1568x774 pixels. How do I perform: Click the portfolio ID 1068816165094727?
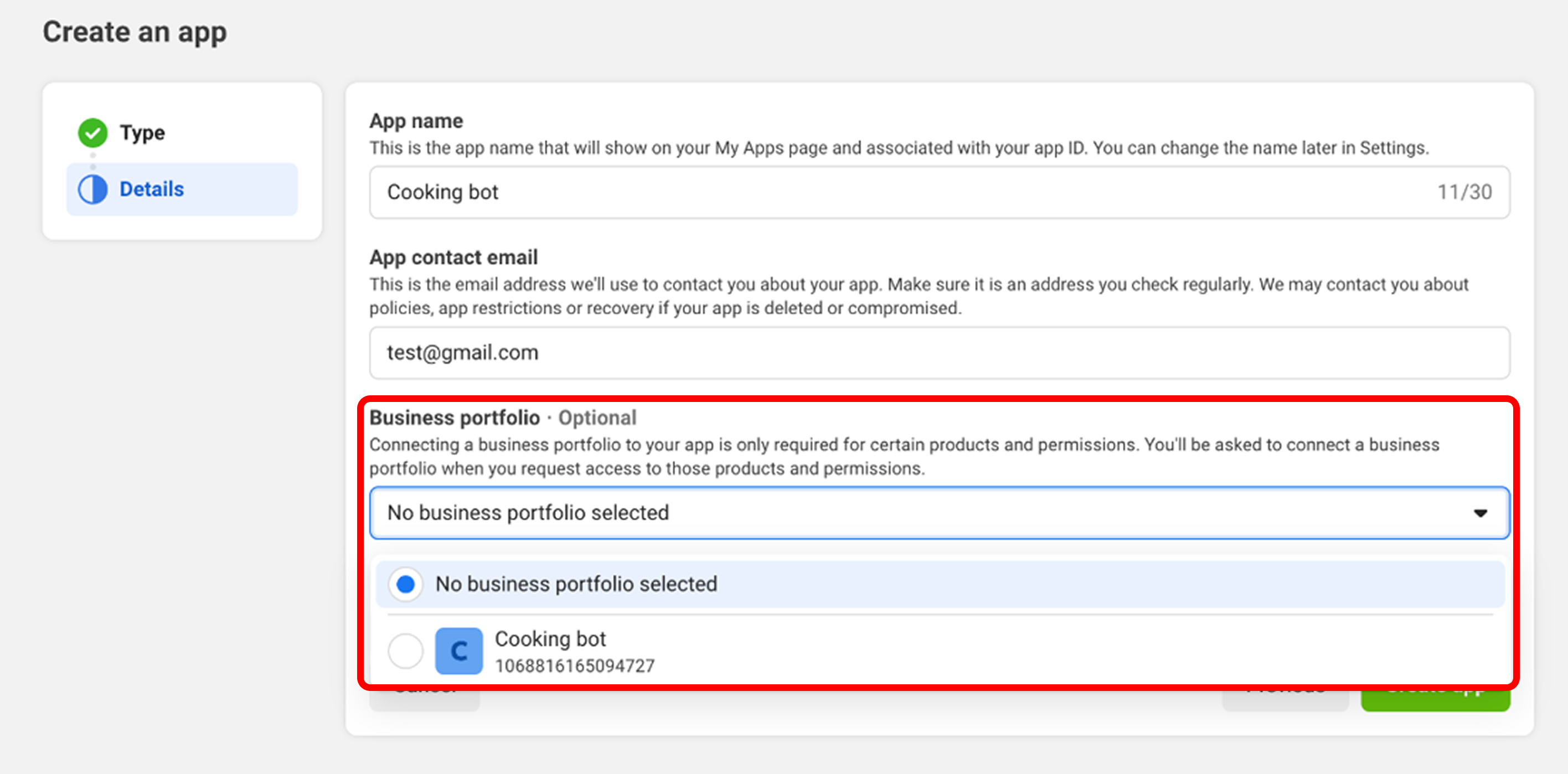(x=575, y=665)
